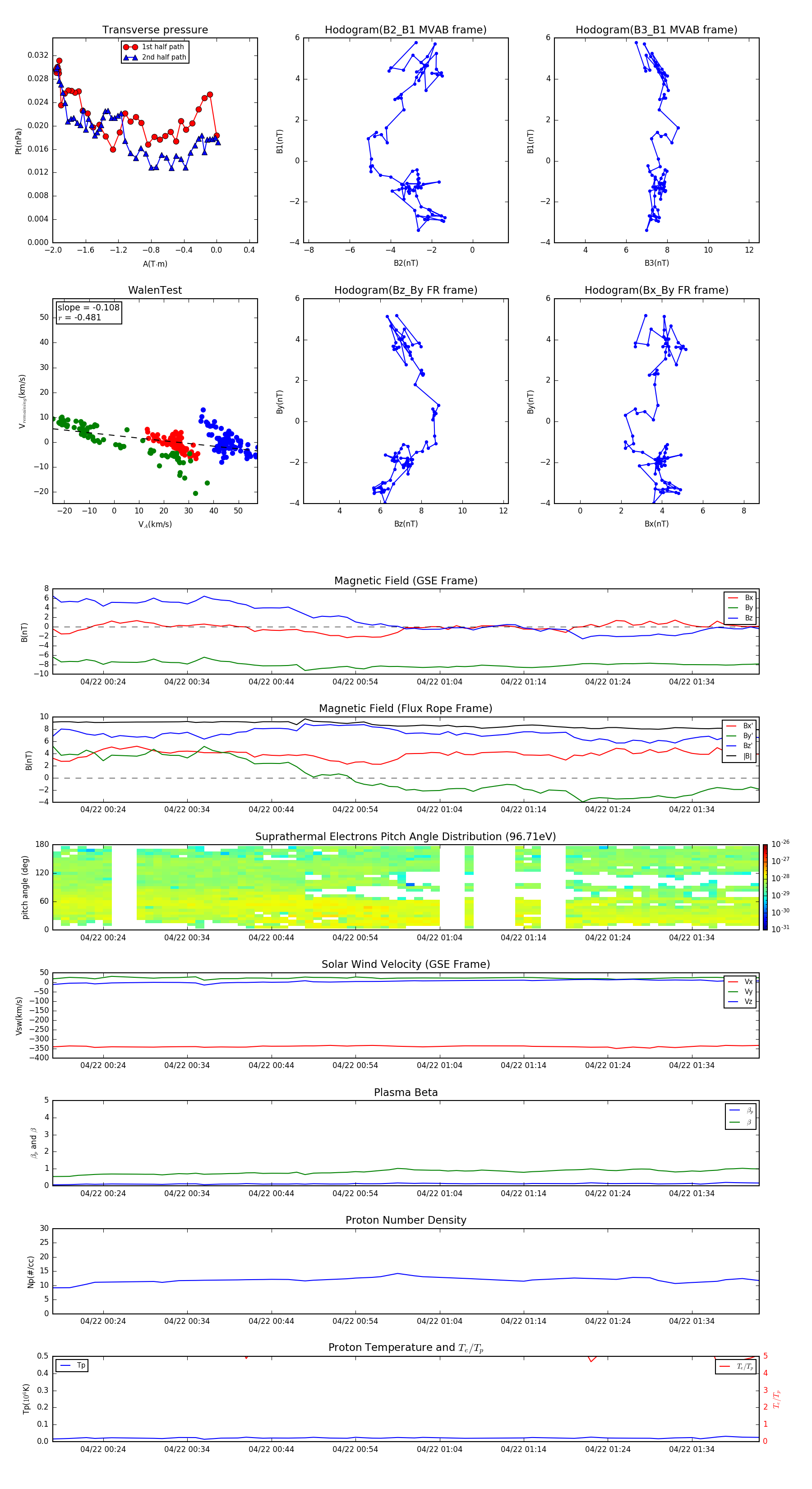Click the 0.032 tick on Transverse pressure axis

38,55
